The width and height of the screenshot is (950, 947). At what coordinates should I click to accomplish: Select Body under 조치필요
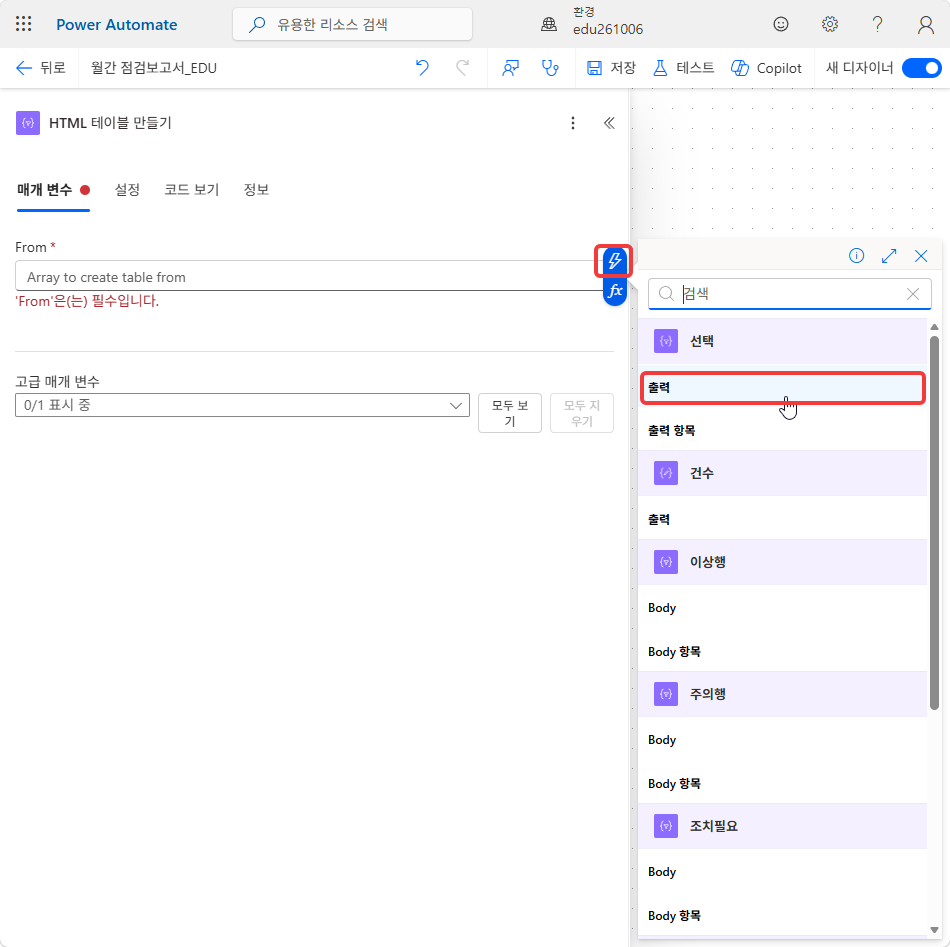782,872
